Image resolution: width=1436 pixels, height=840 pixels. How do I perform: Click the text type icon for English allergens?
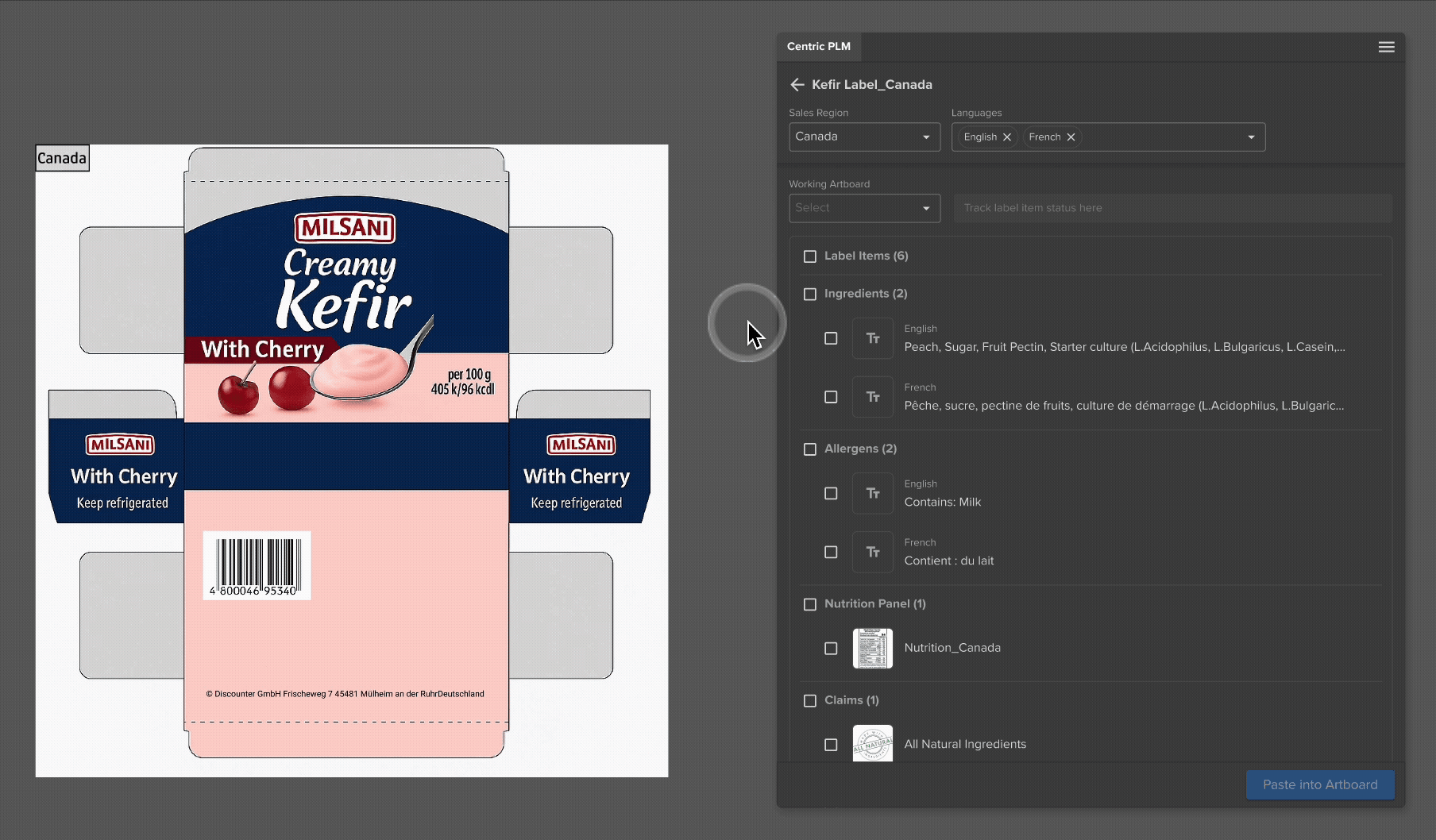click(873, 493)
